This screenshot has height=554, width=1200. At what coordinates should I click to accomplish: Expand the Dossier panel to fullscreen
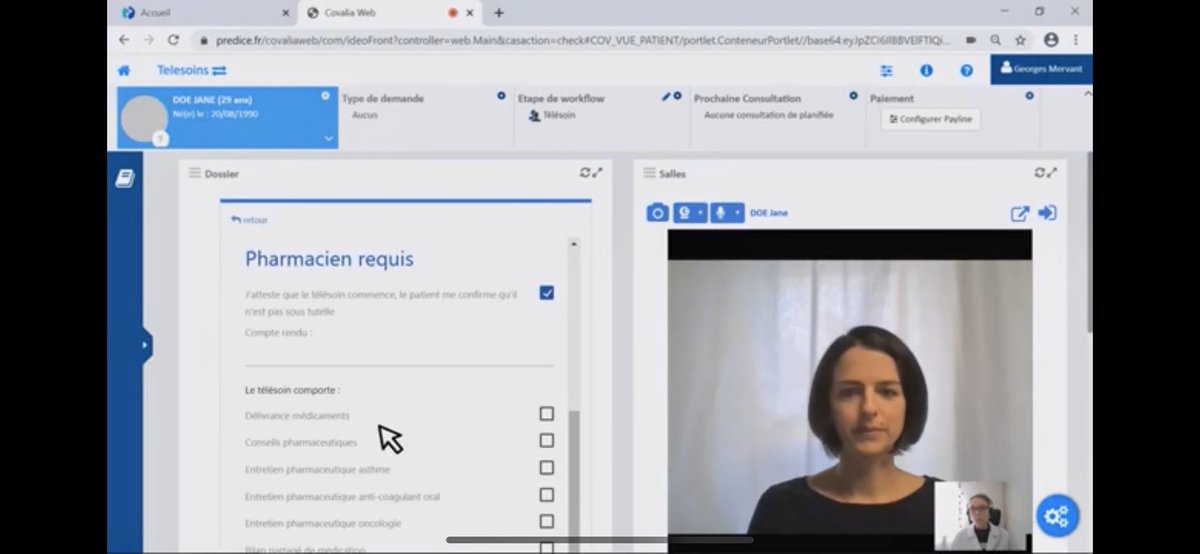(x=598, y=173)
